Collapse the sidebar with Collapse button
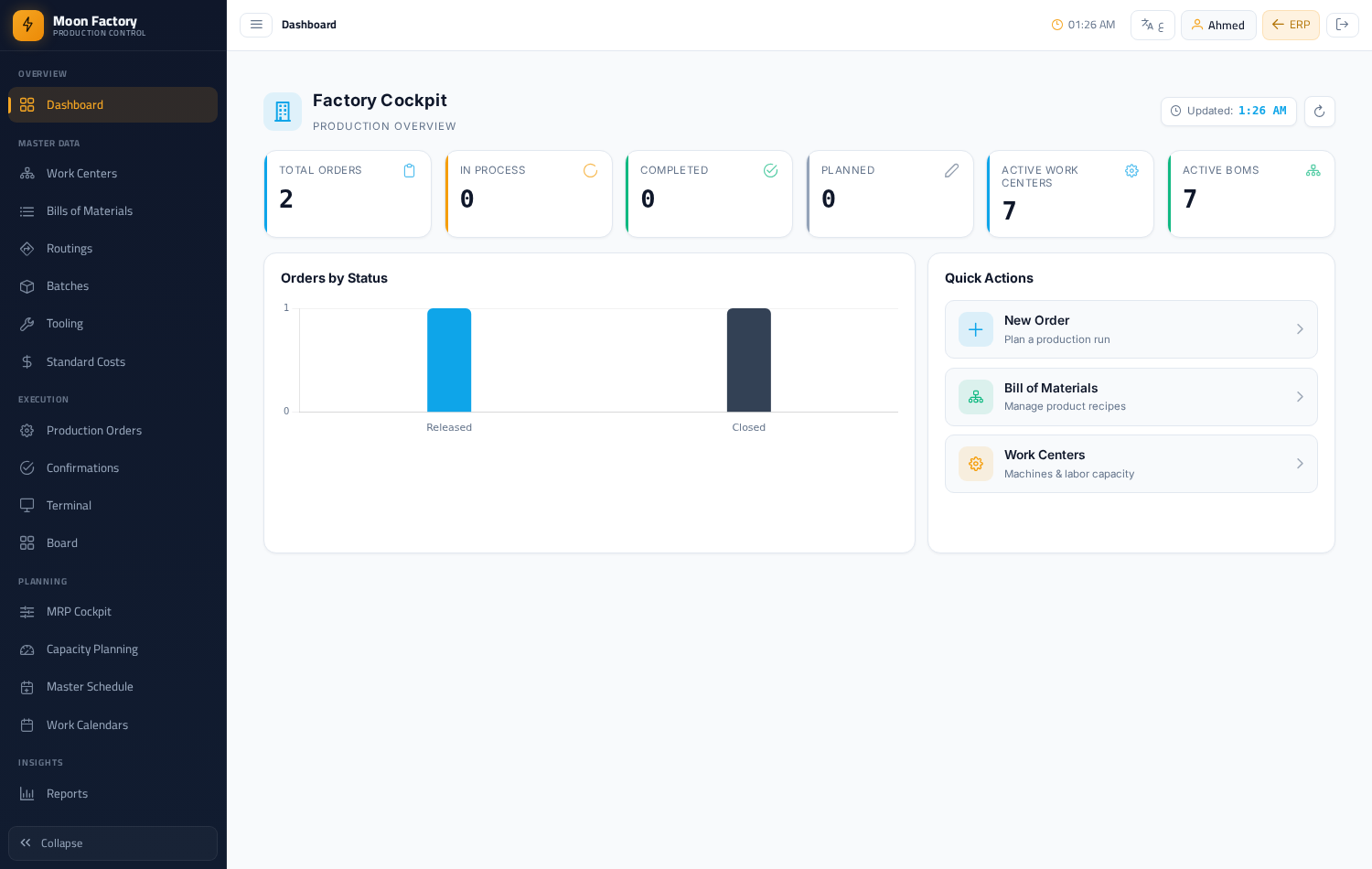Viewport: 1372px width, 869px height. tap(113, 843)
